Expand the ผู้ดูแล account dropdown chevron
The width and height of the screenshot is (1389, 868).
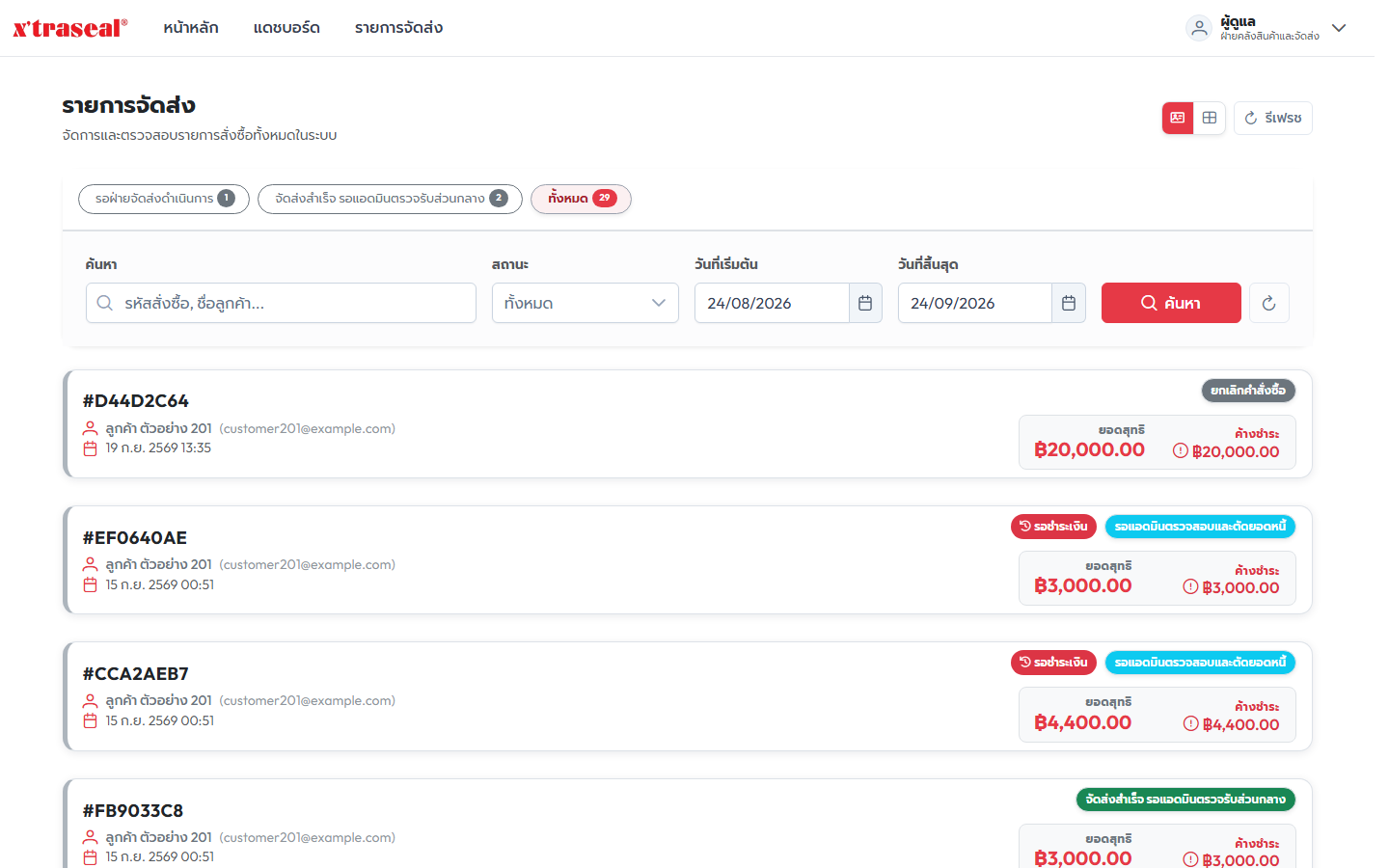pos(1339,28)
